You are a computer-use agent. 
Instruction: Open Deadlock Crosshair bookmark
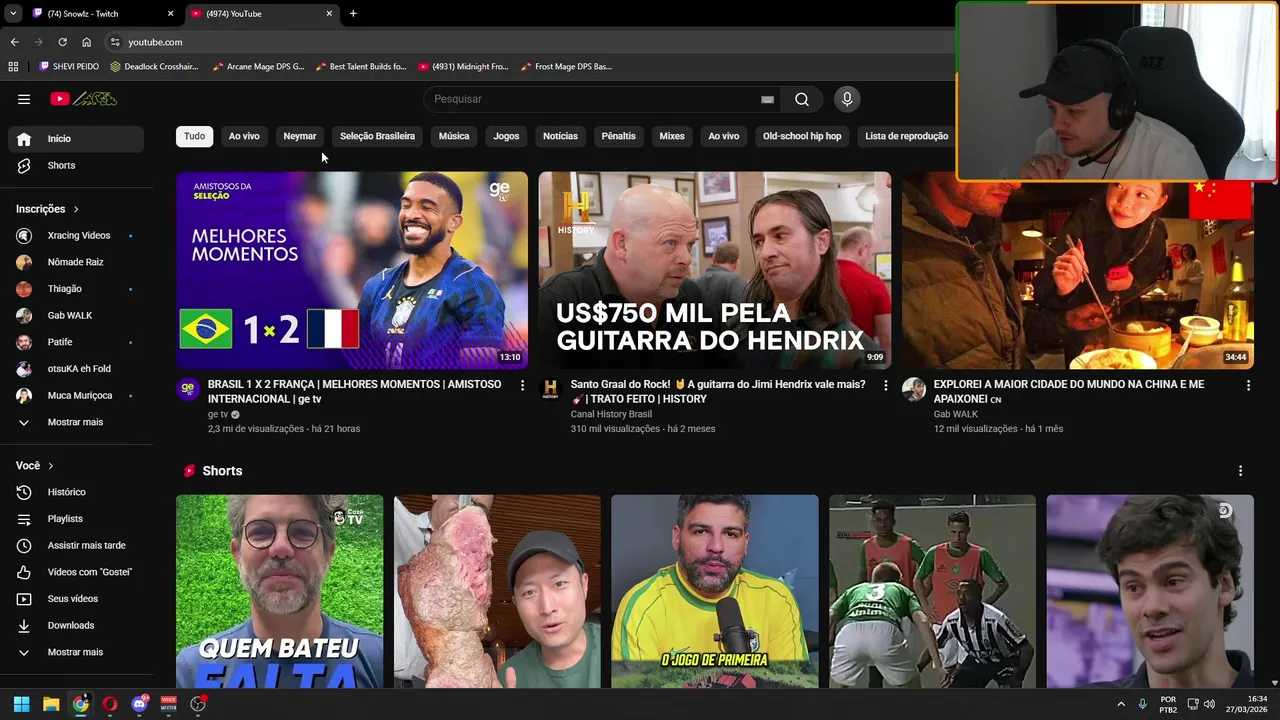tap(154, 67)
